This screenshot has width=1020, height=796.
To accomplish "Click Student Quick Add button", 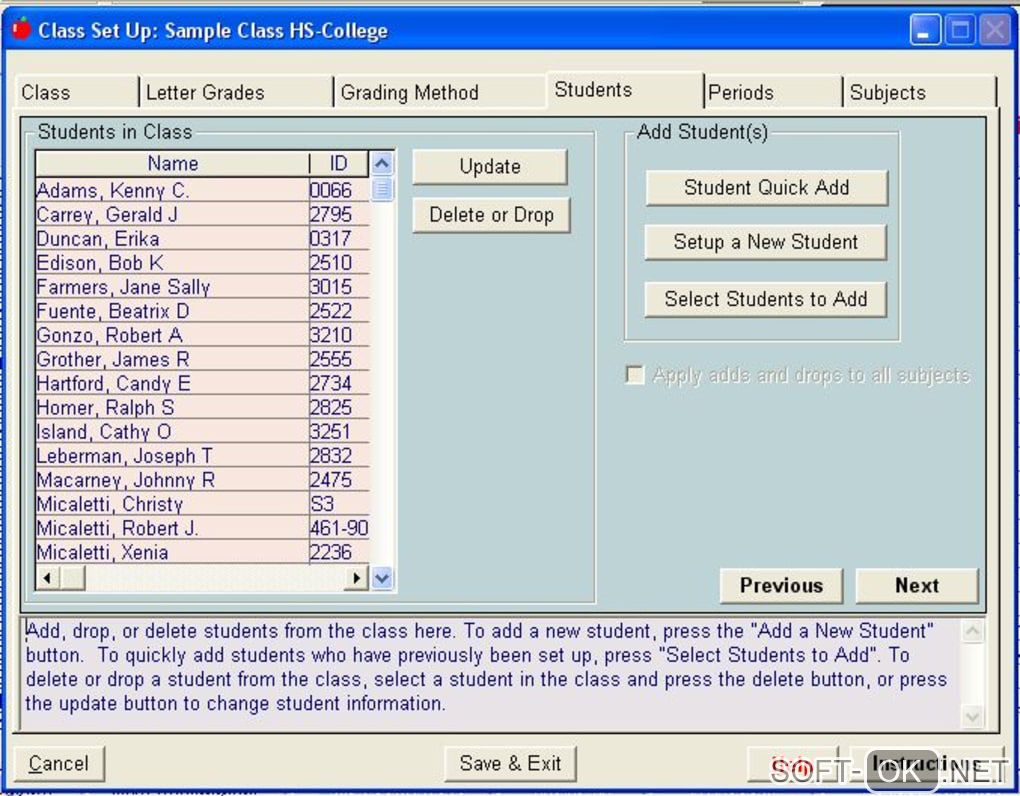I will [766, 188].
